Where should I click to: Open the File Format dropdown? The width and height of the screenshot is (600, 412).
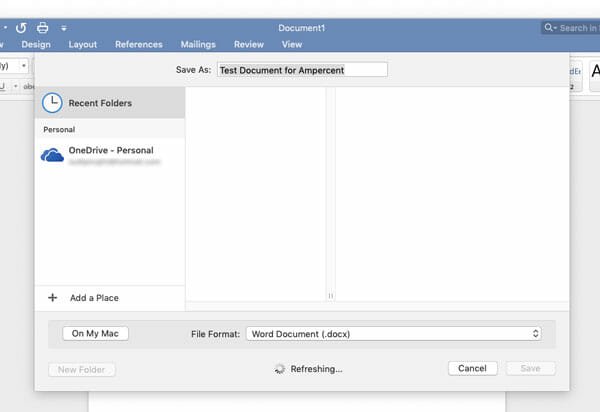tap(394, 334)
